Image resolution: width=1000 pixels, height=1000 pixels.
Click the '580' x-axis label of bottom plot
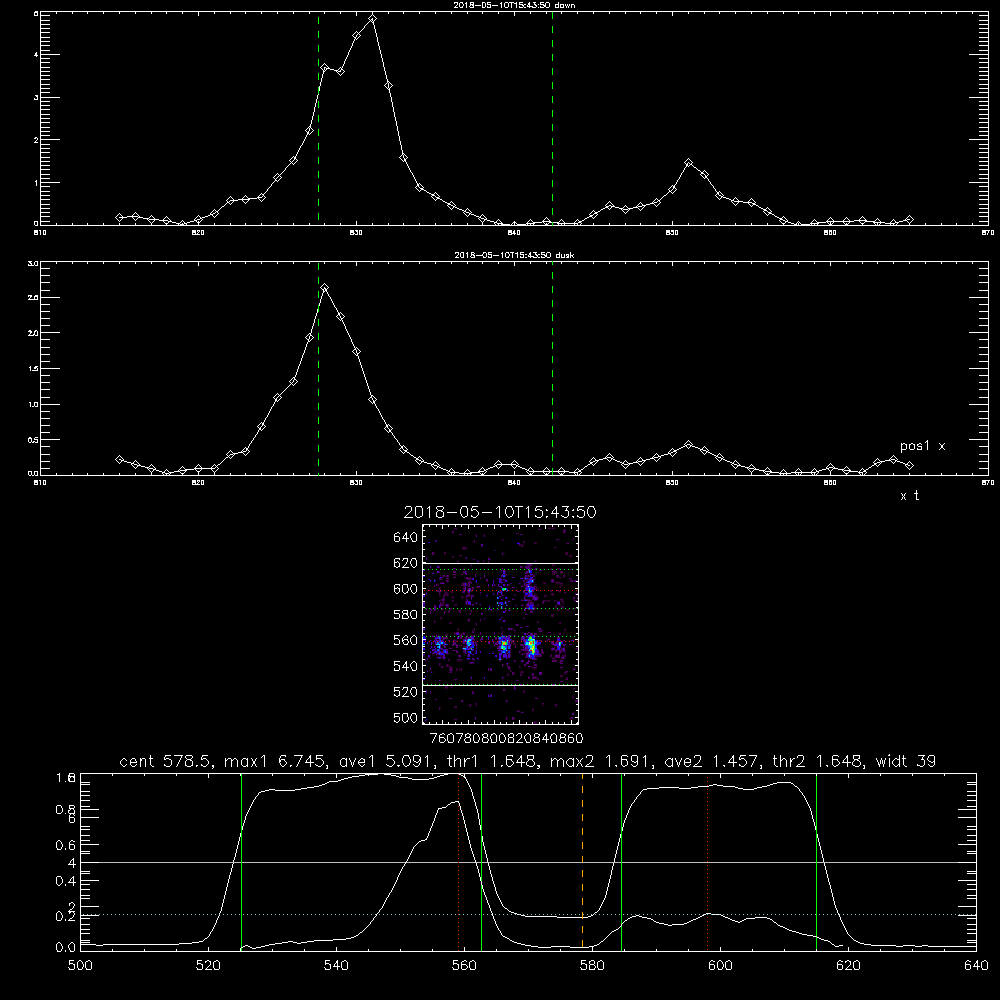[592, 966]
